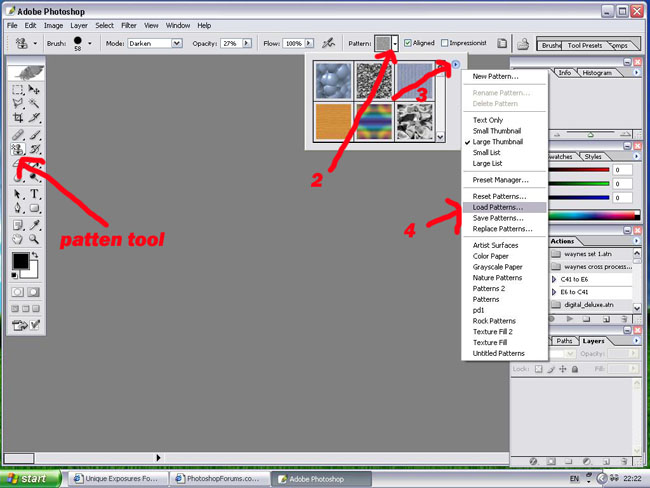Uncheck the Aligned checkbox
Image resolution: width=650 pixels, height=488 pixels.
408,44
